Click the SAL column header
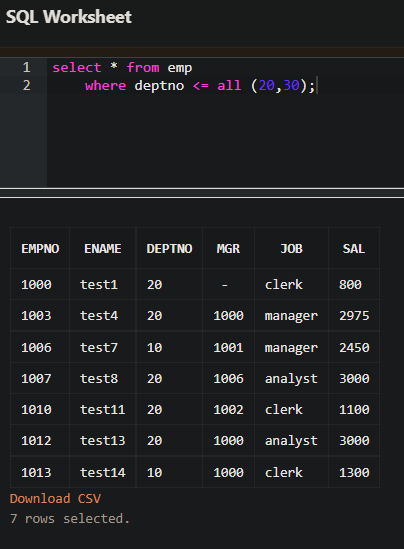Screen dimensions: 404x549 click(x=354, y=249)
